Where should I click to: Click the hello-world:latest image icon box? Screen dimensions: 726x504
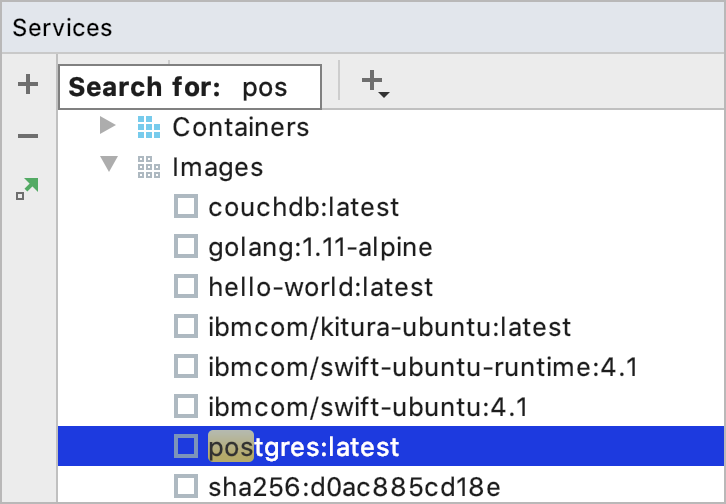pos(186,286)
